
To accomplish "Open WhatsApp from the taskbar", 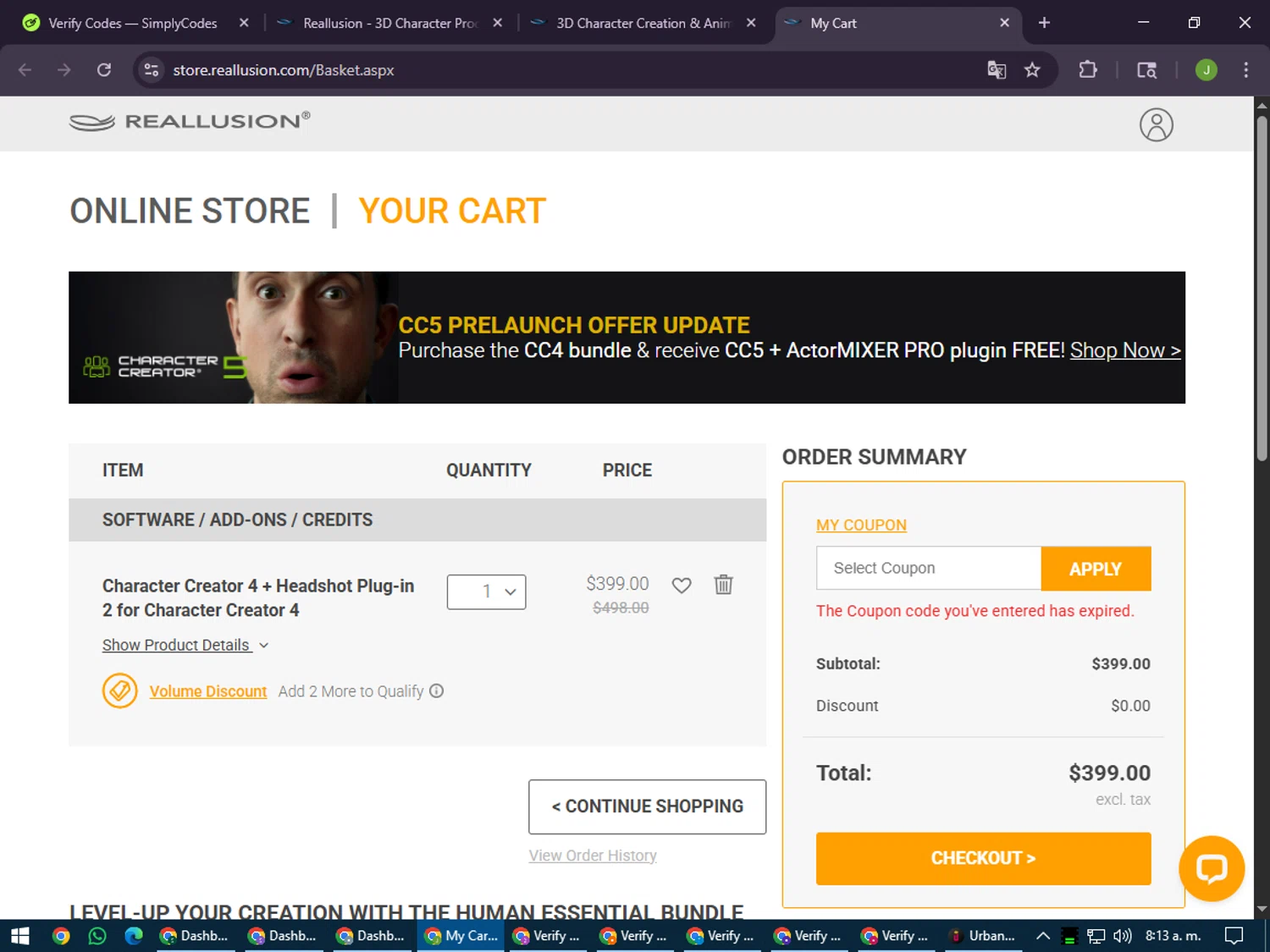I will tap(97, 935).
